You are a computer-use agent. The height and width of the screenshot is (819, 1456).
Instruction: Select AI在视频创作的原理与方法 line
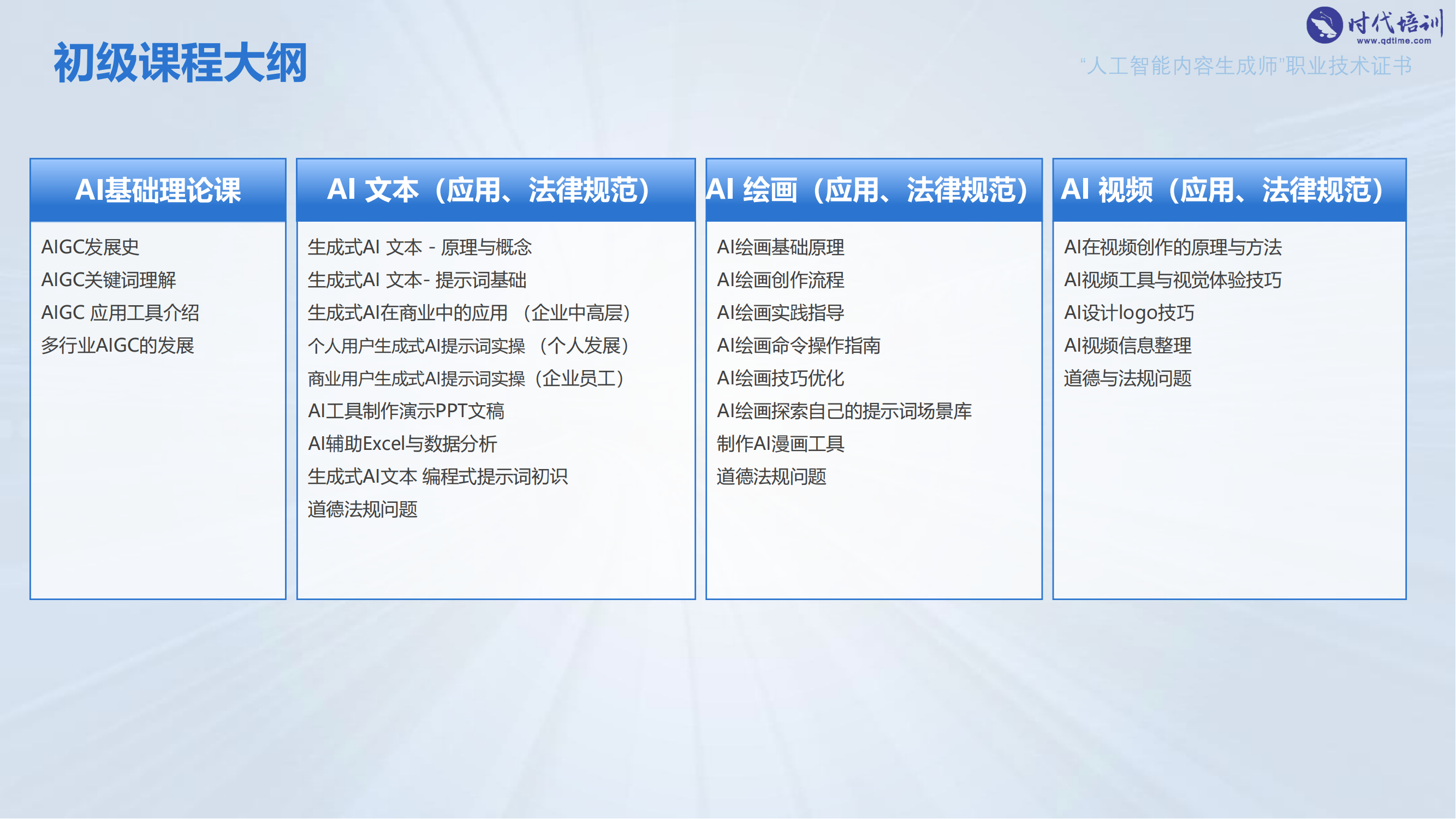tap(1173, 247)
